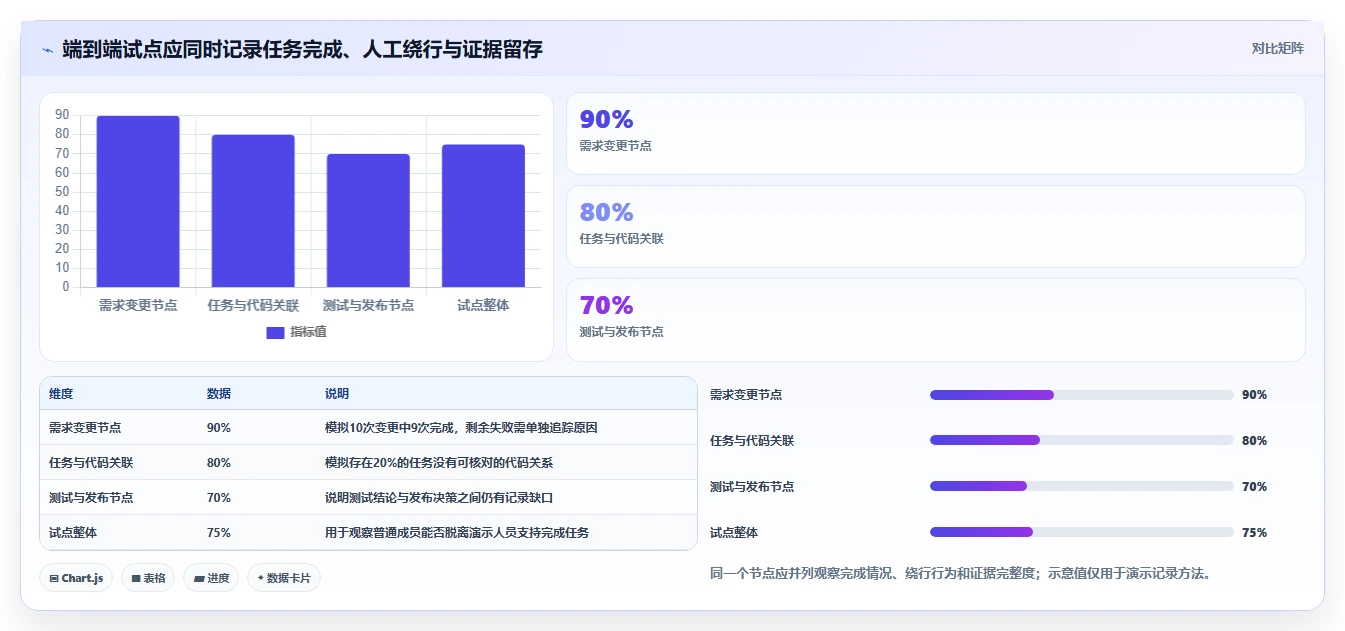
Task: Click the 需求变更节点 x-axis label
Action: point(138,305)
